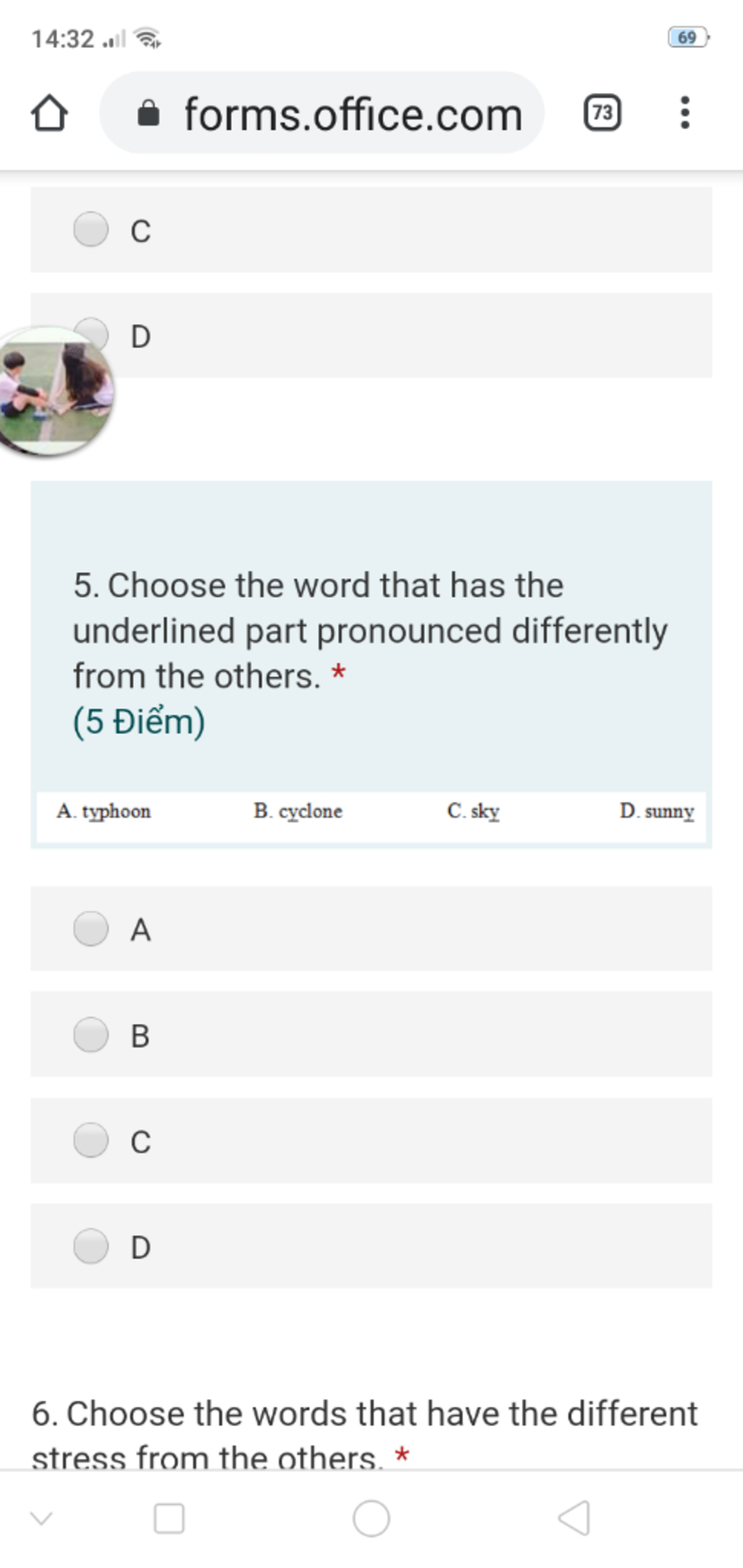Tap the question 5 instruction text
This screenshot has height=1568, width=743.
[x=370, y=630]
